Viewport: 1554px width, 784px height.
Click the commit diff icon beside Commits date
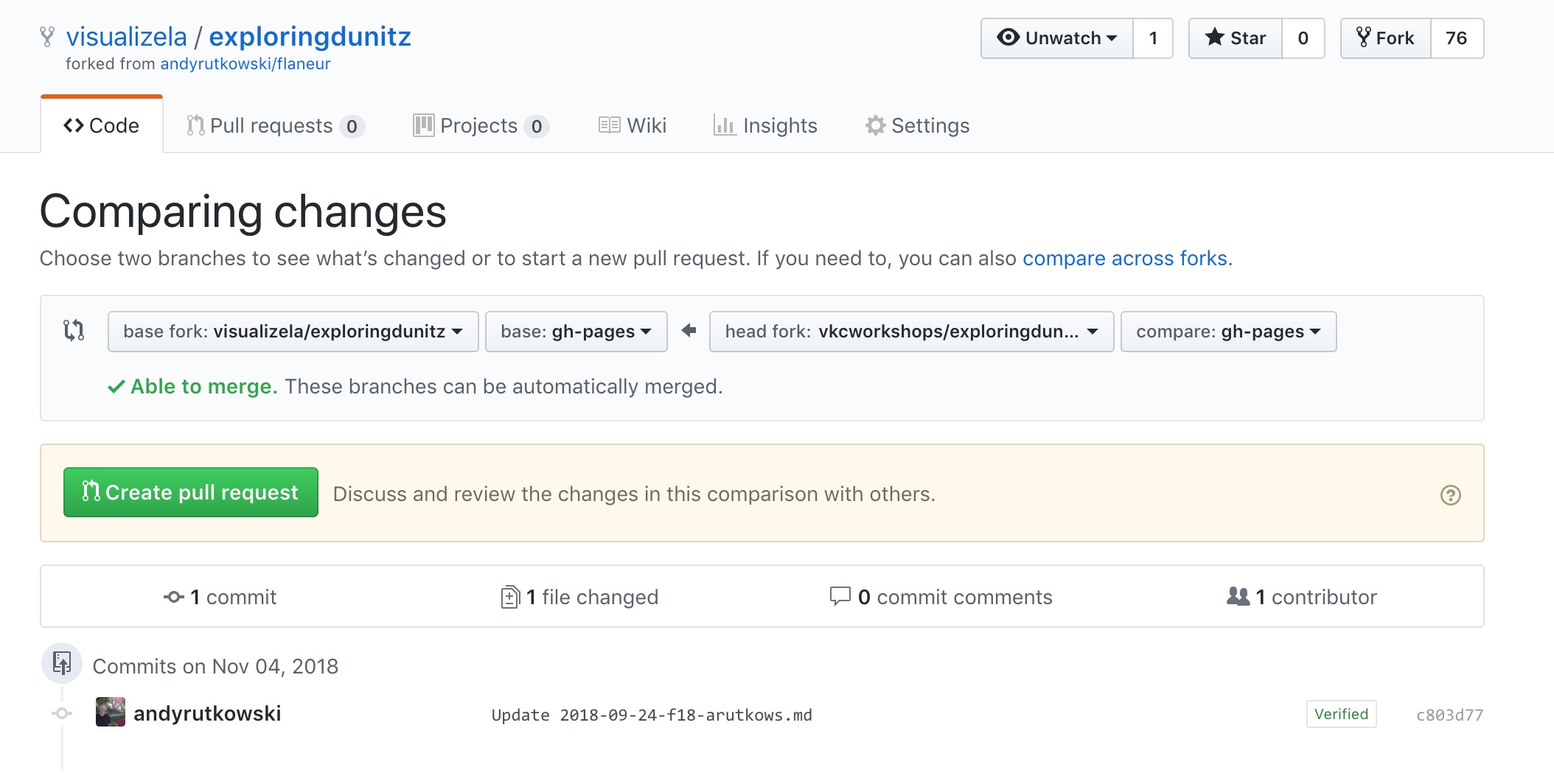tap(62, 663)
